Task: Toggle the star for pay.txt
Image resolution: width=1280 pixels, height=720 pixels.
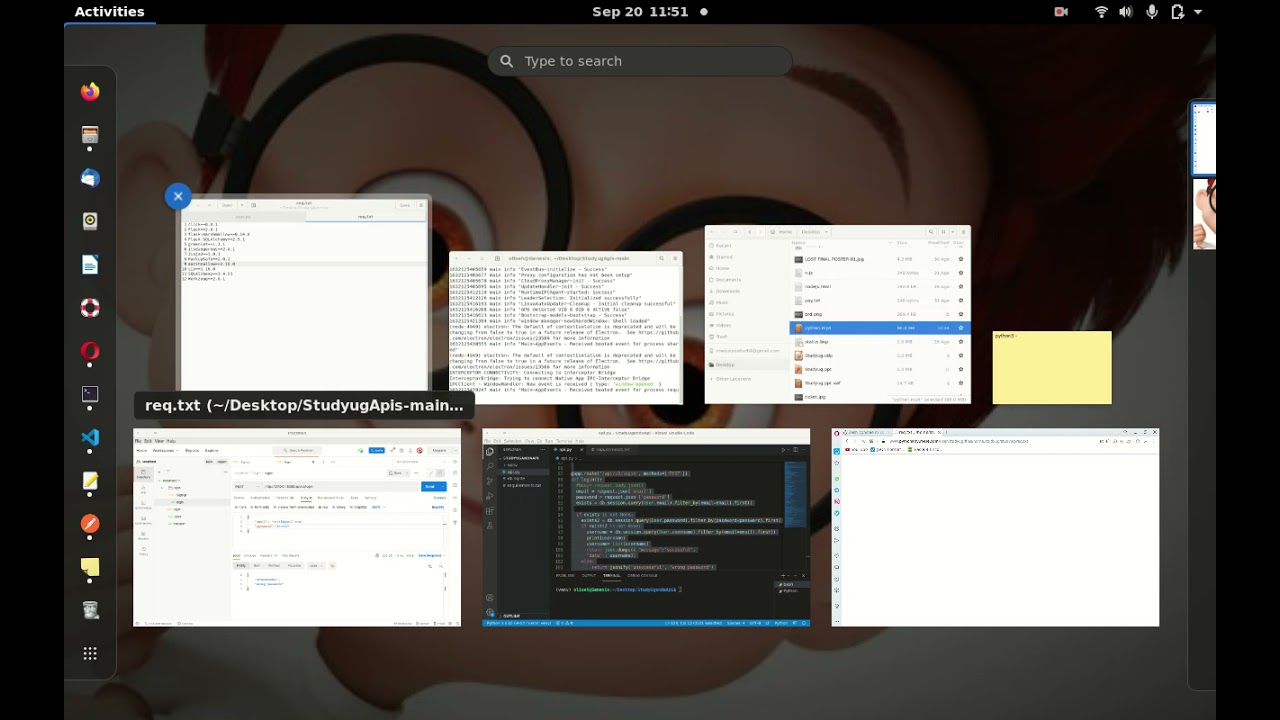Action: (961, 300)
